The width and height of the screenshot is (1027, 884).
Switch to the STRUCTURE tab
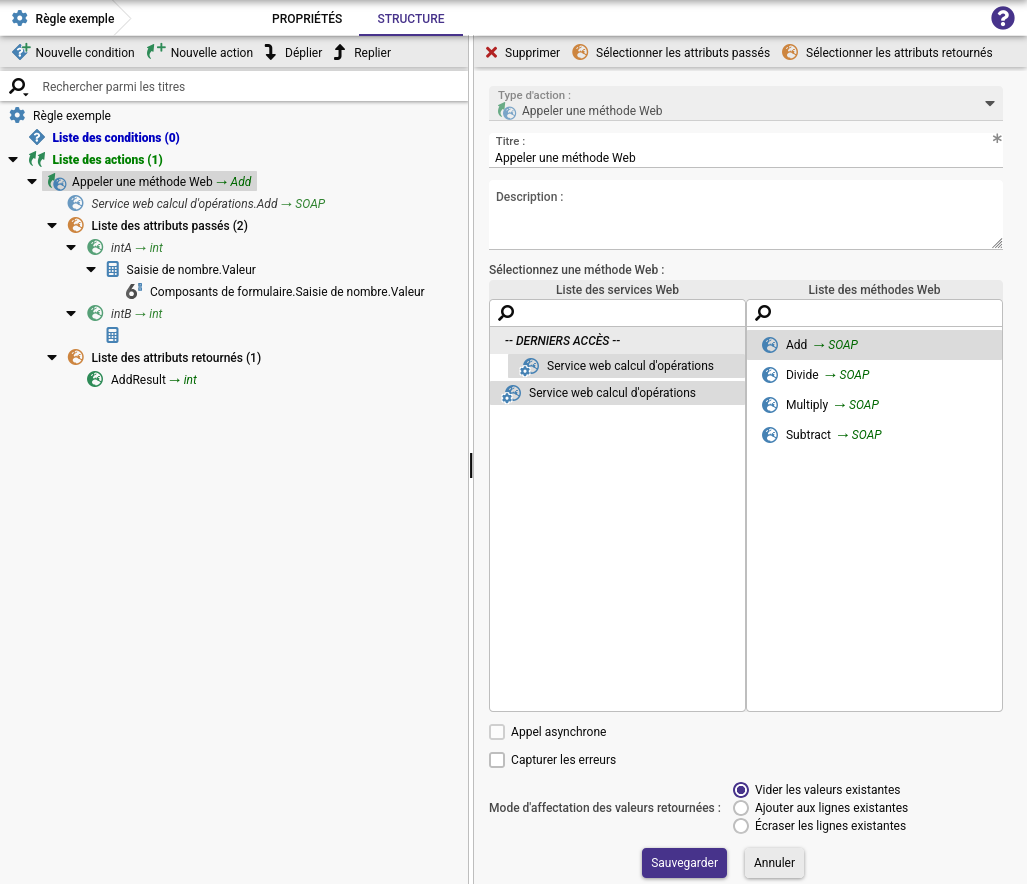(411, 19)
